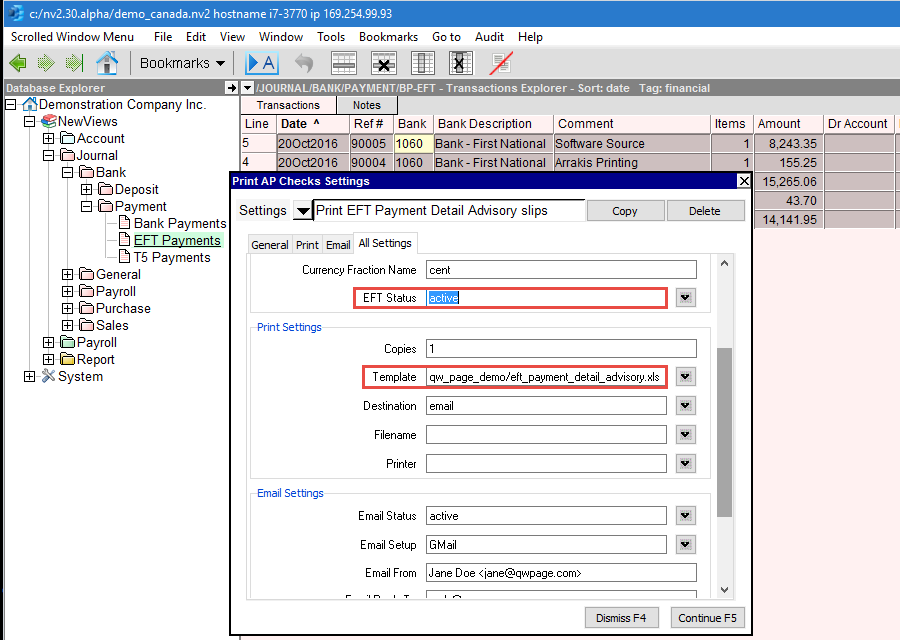900x640 pixels.
Task: Open the Template field dropdown arrow
Action: click(685, 377)
